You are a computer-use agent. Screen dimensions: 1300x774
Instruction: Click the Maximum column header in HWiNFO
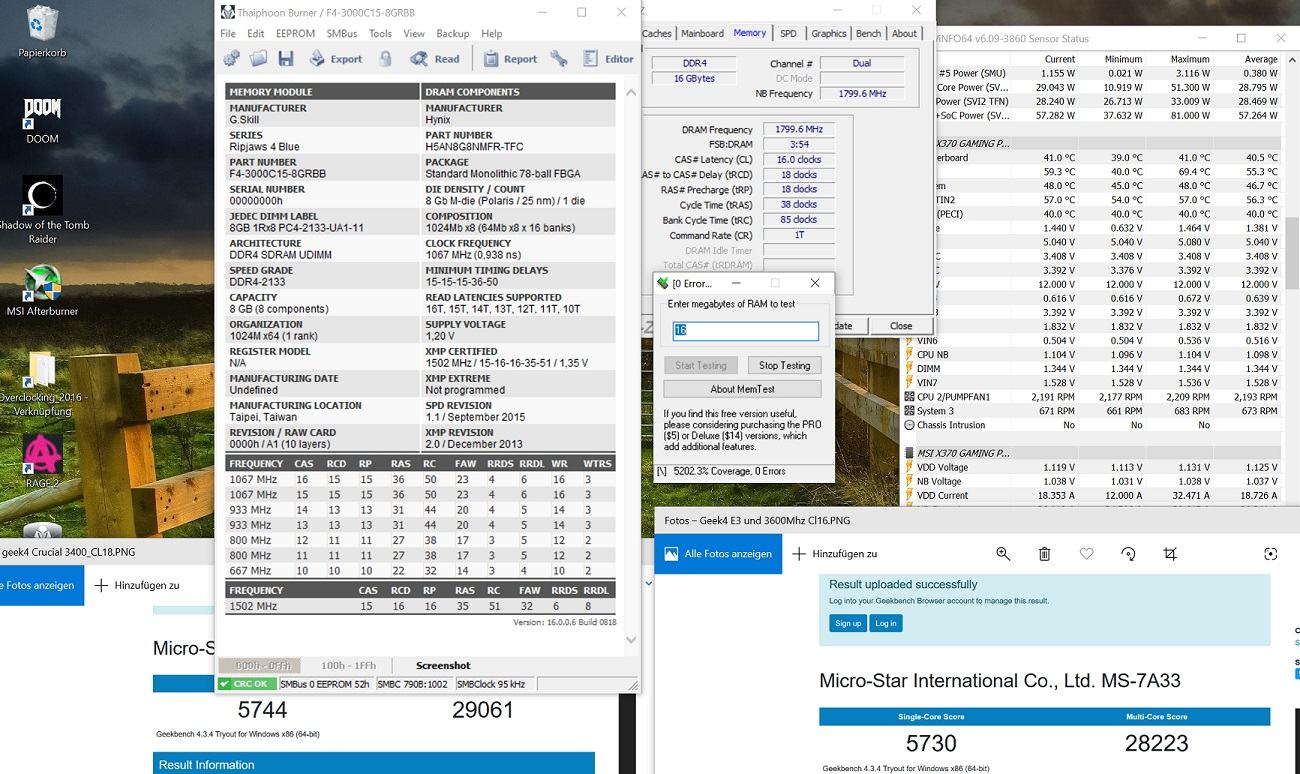(1190, 59)
